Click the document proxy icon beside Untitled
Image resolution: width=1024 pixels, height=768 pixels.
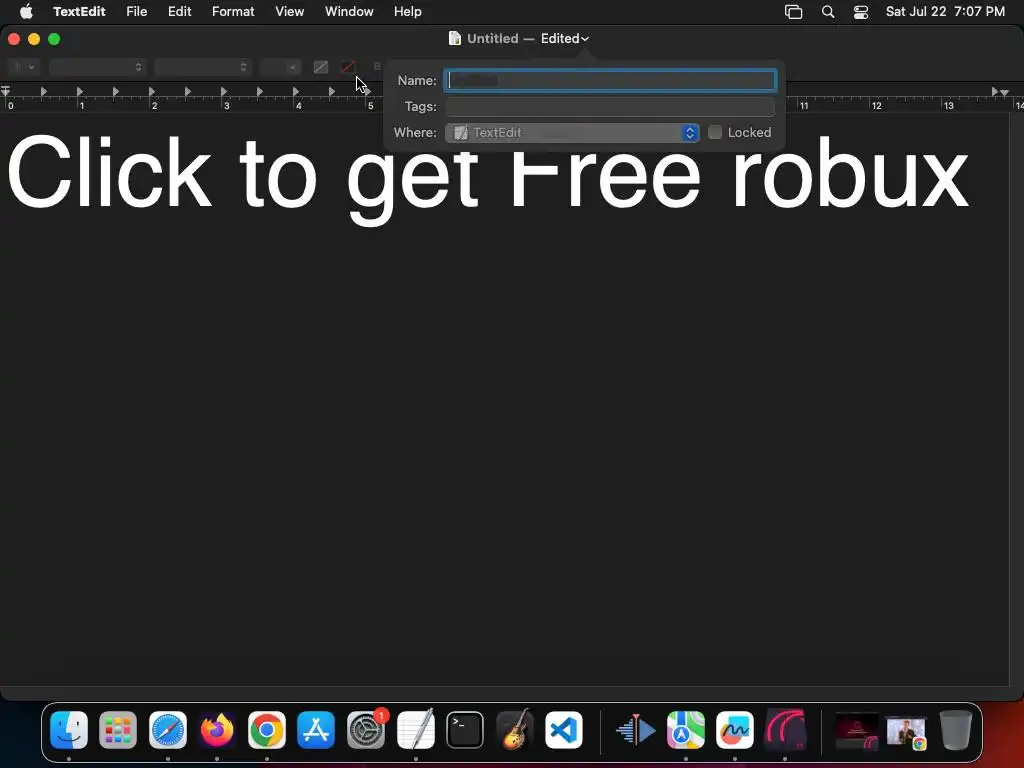(455, 39)
